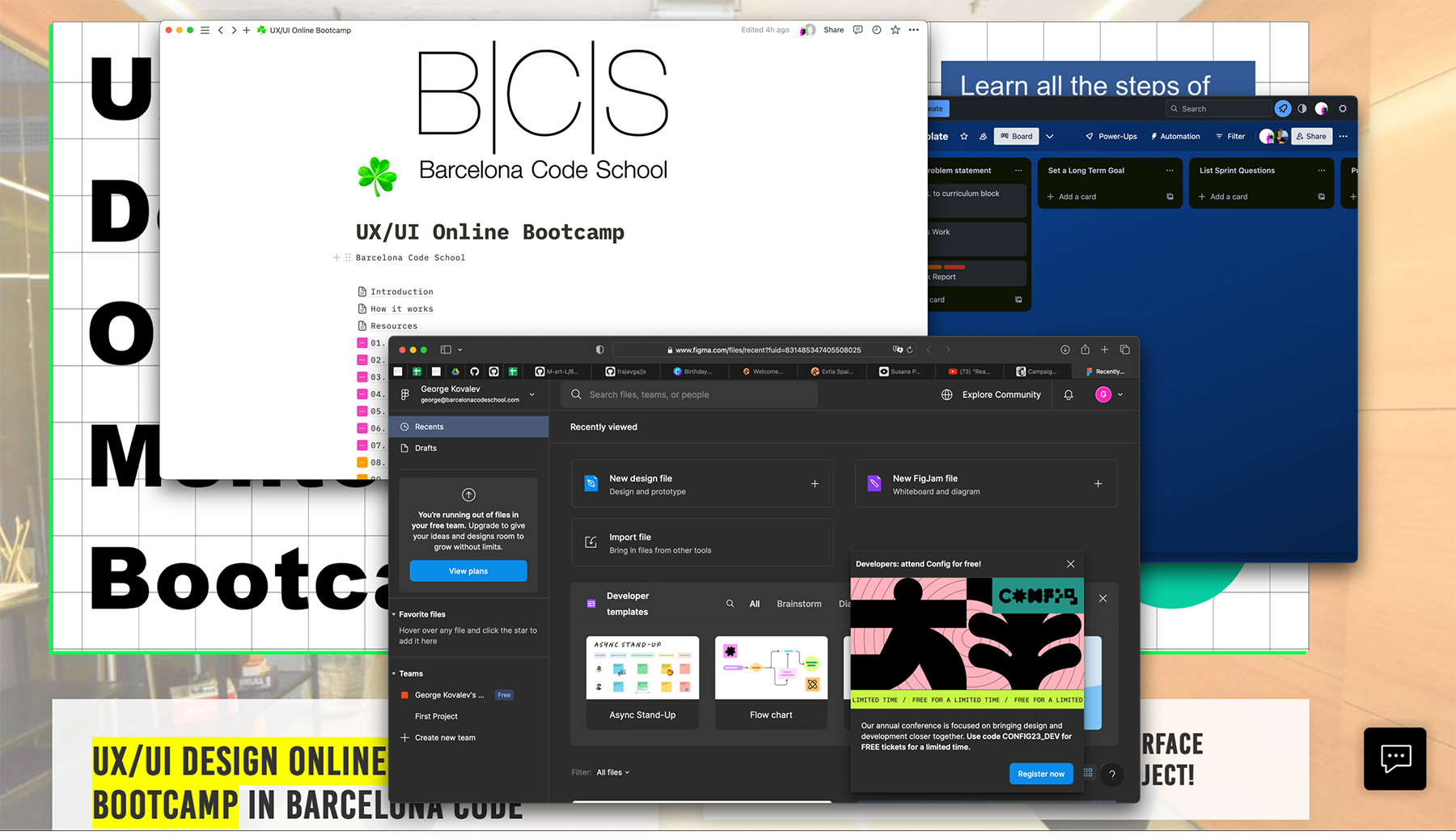This screenshot has height=840, width=1456.
Task: Open Async Stand-Up template thumbnail
Action: [x=642, y=668]
